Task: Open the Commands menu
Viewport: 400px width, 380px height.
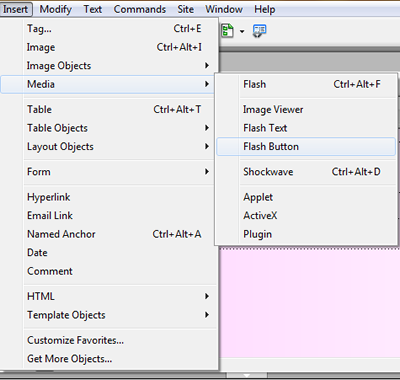Action: pos(140,9)
